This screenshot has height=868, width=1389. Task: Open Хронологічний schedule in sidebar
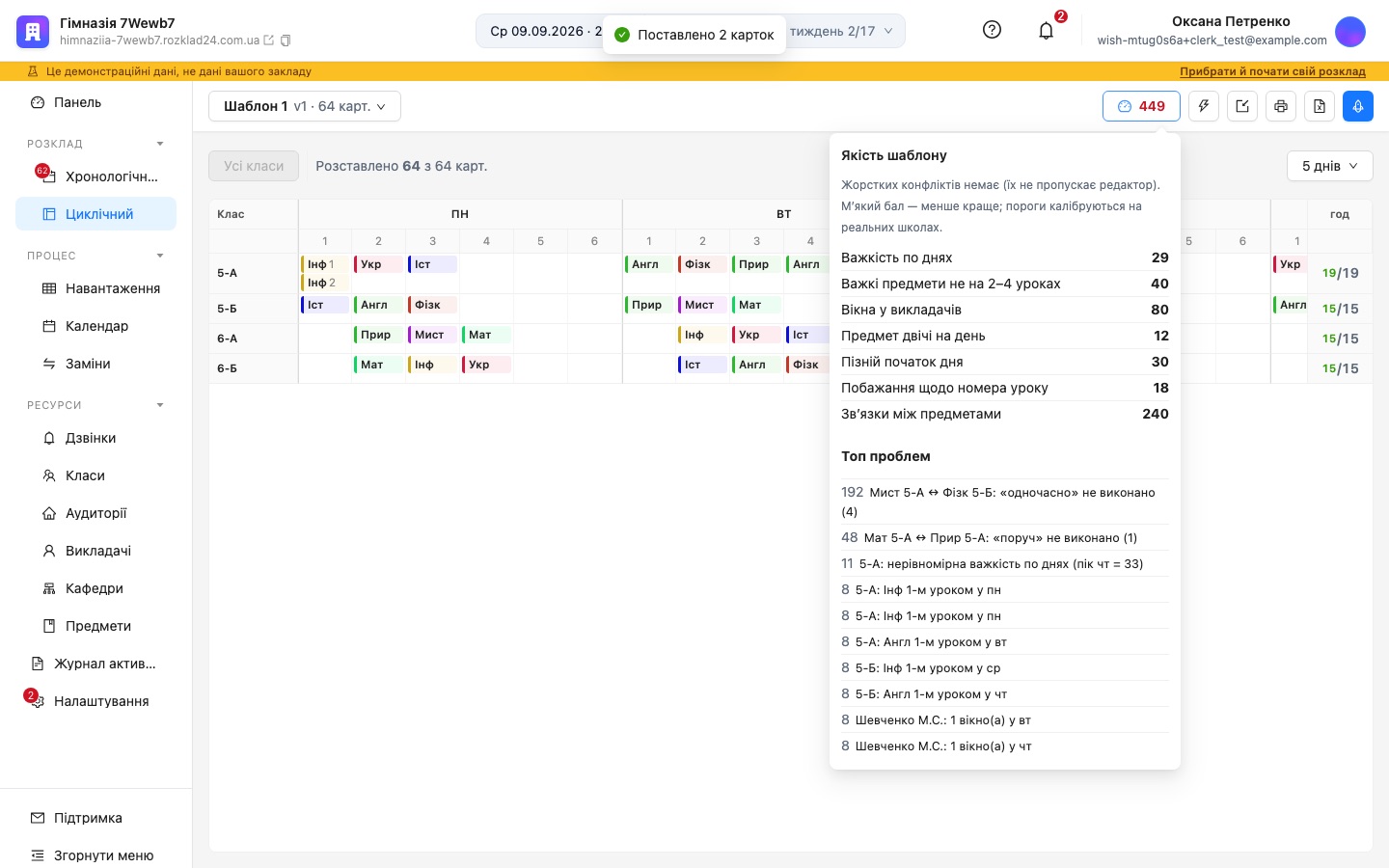coord(95,176)
